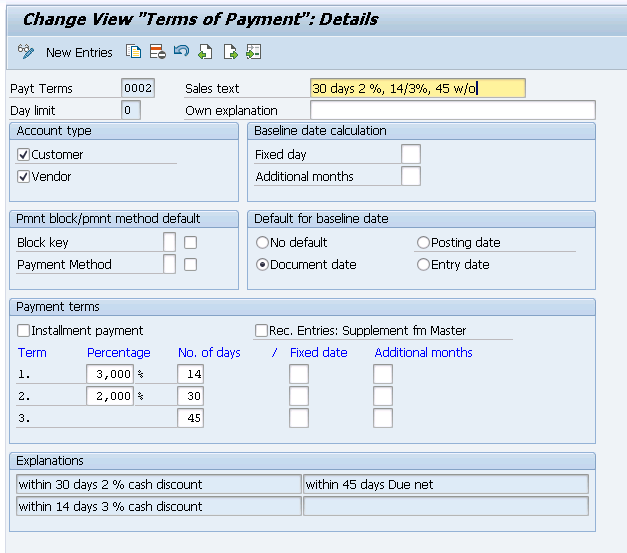Select the No default radio button
The image size is (627, 553).
coord(262,242)
